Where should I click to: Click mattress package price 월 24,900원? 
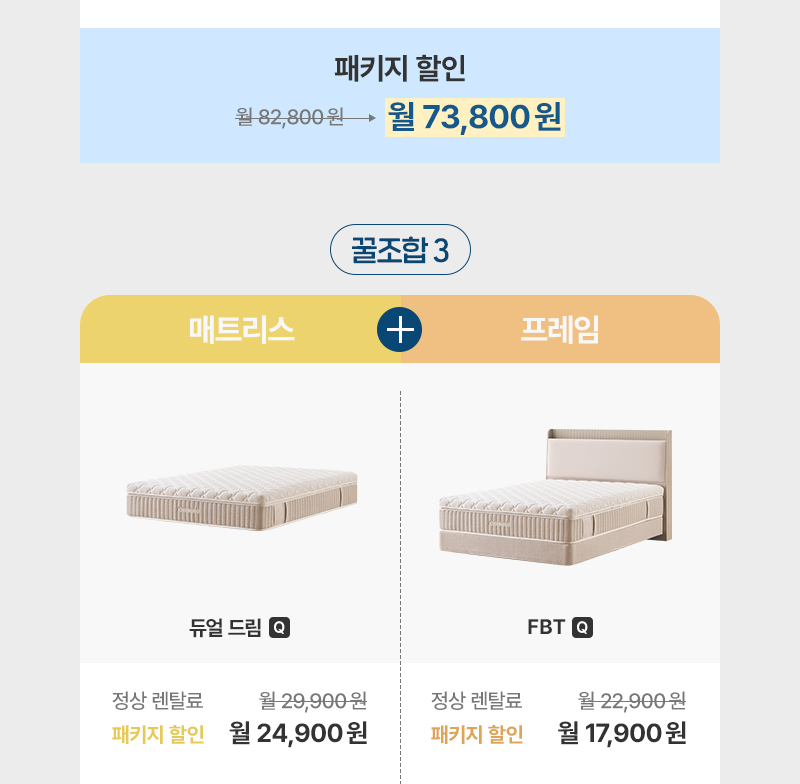click(298, 733)
